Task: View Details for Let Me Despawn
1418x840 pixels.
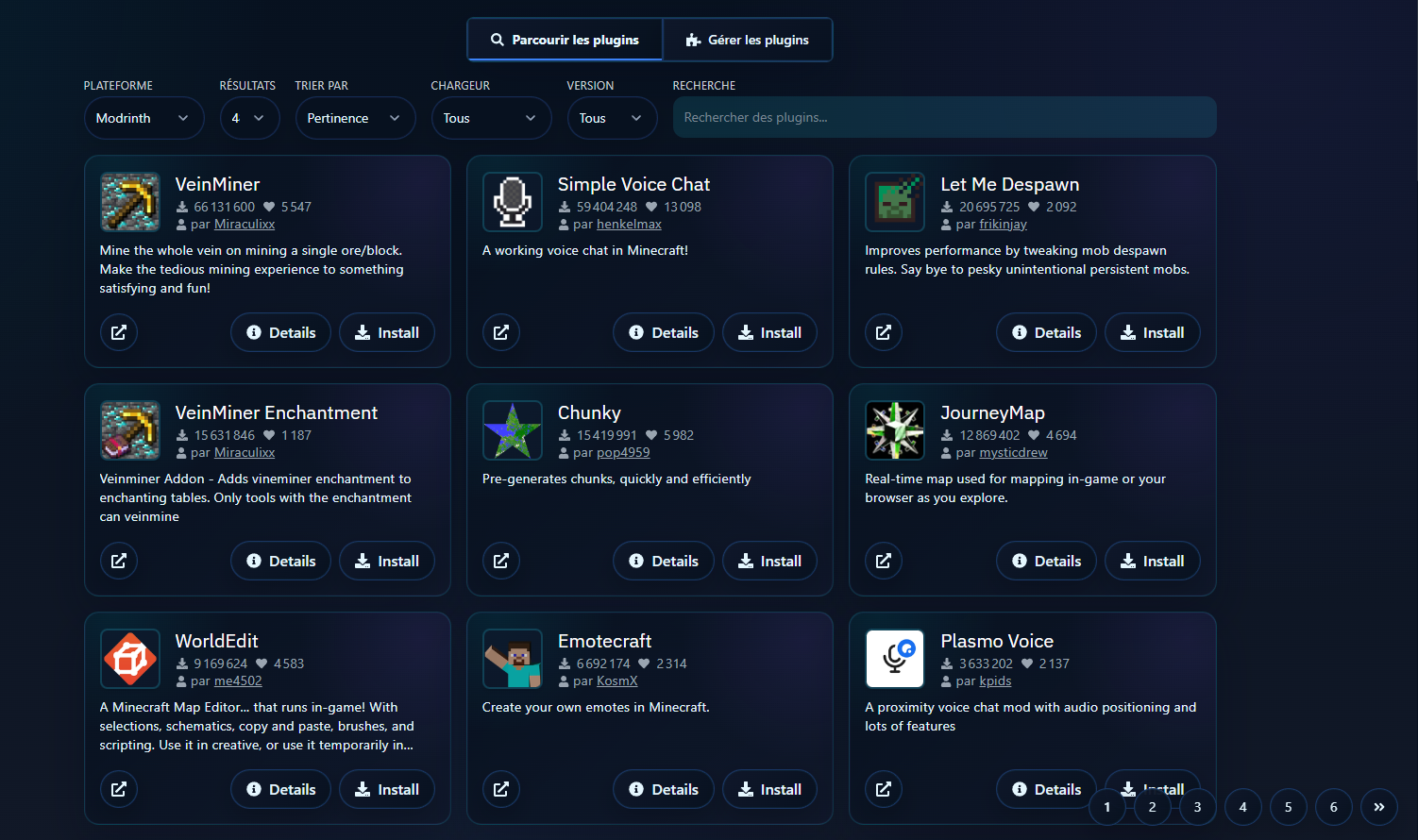Action: point(1046,332)
